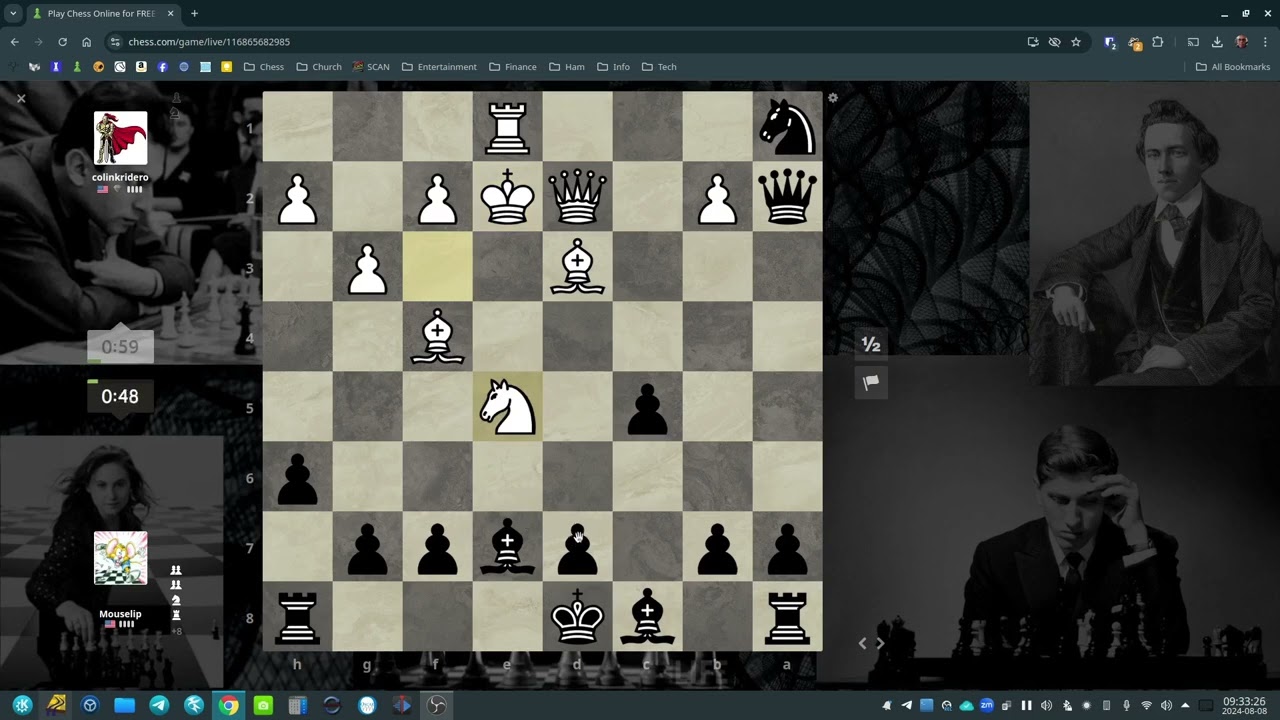Open the Ham bookmarks folder
The width and height of the screenshot is (1280, 720).
[567, 67]
